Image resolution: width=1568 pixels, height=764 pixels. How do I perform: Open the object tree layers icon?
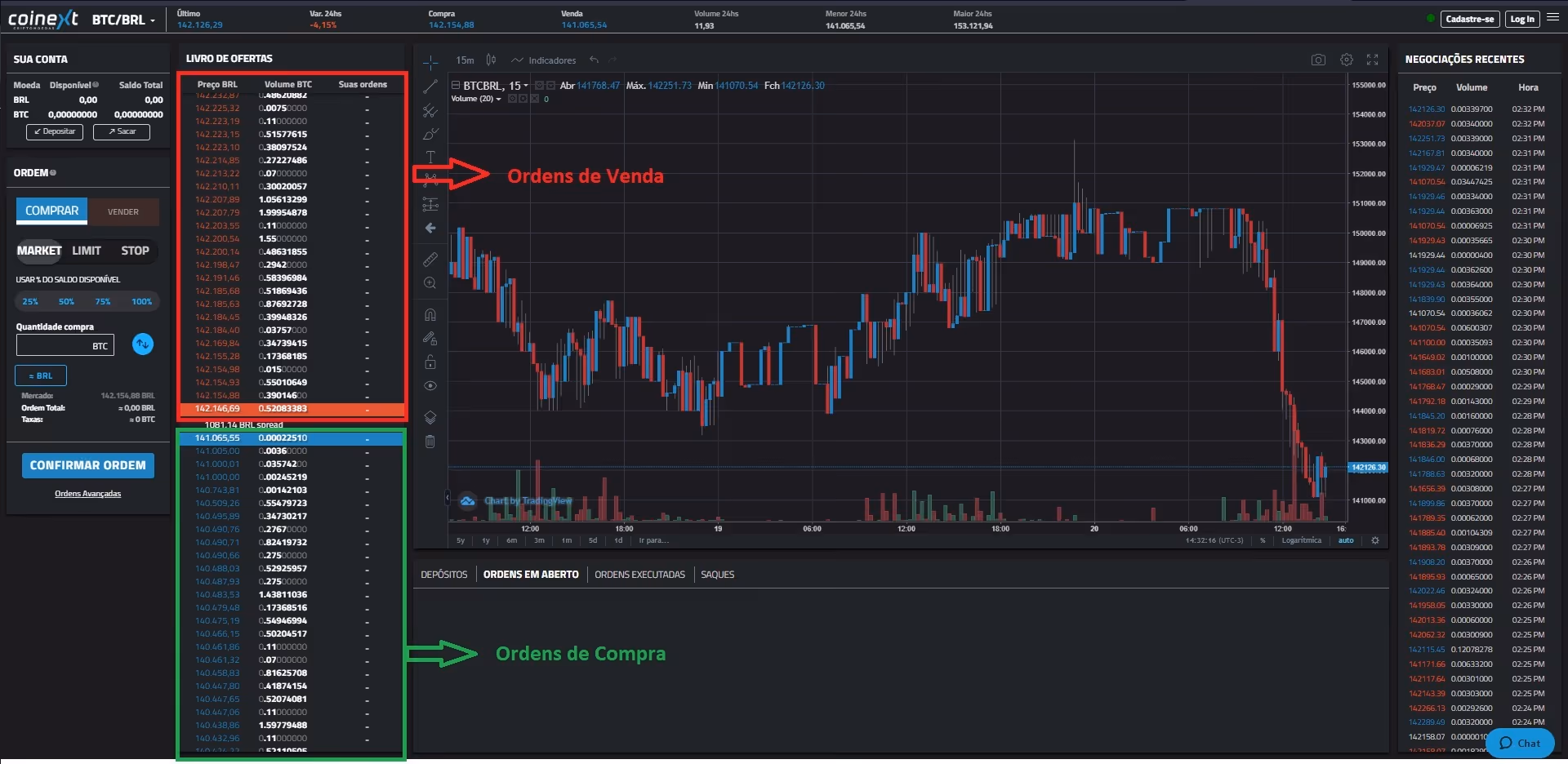pyautogui.click(x=430, y=417)
